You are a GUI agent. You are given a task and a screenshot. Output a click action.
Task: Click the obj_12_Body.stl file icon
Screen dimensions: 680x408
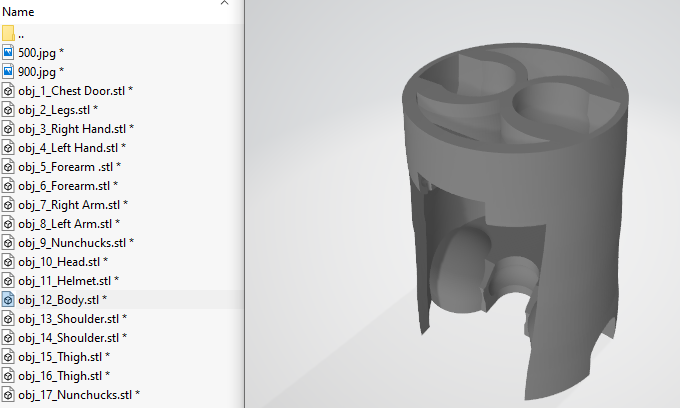click(x=8, y=300)
